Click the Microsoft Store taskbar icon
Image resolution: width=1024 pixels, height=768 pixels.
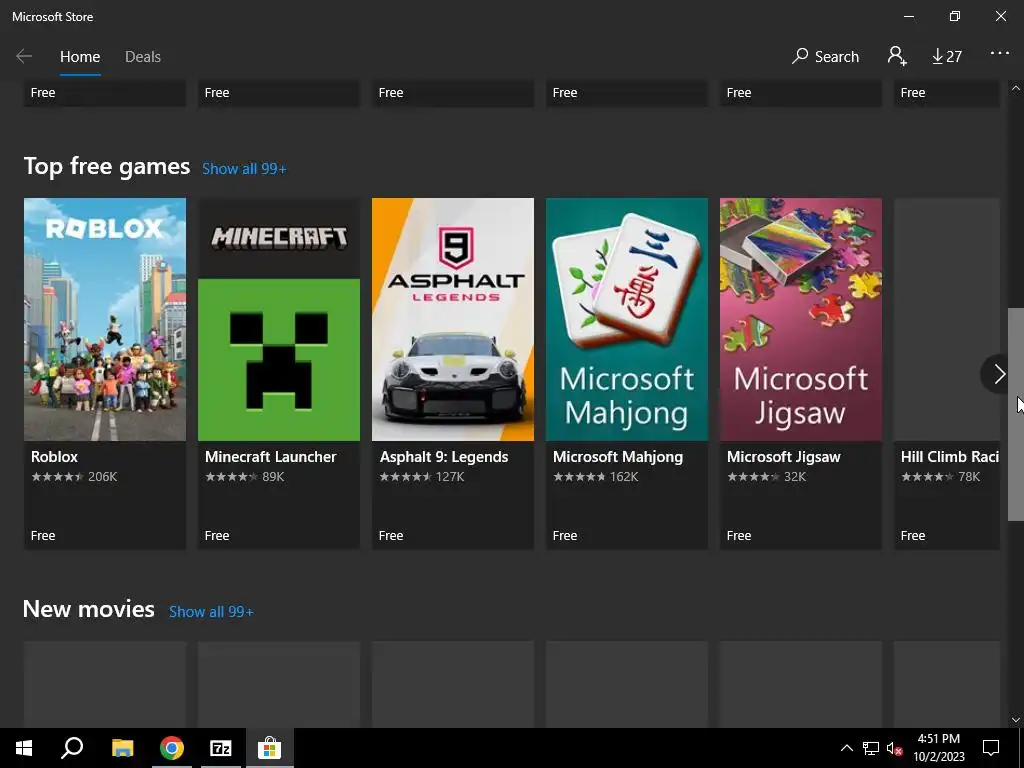click(x=269, y=748)
